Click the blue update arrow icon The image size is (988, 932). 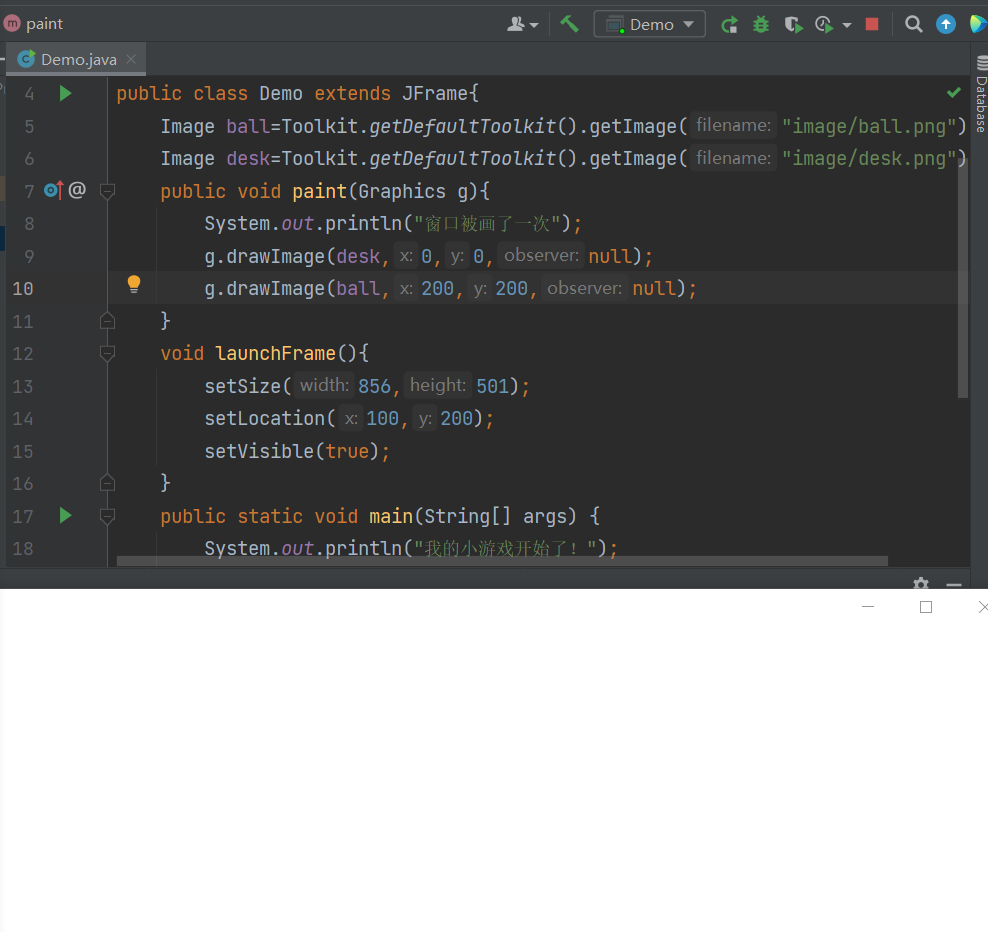tap(946, 24)
